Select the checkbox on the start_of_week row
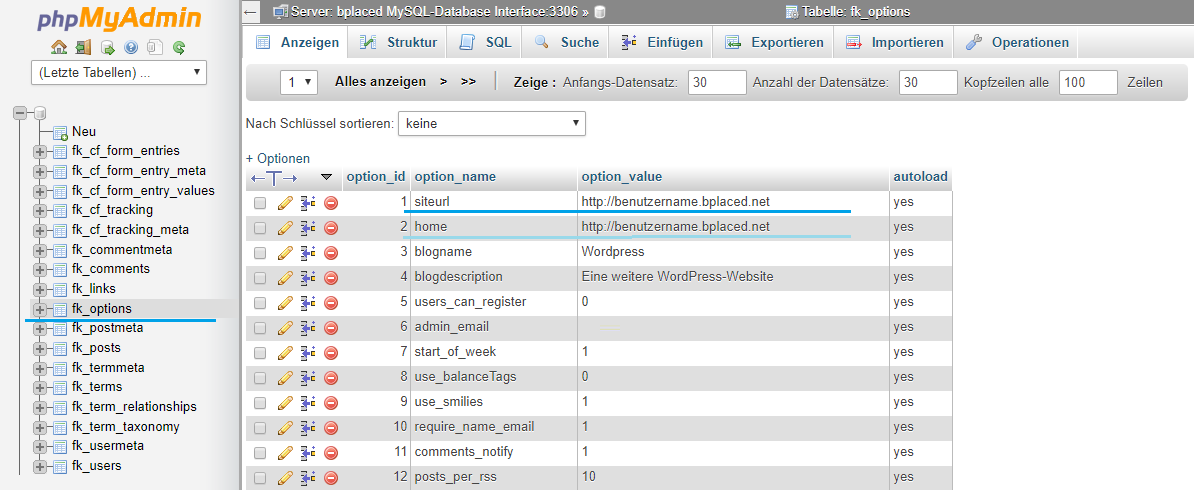 260,352
